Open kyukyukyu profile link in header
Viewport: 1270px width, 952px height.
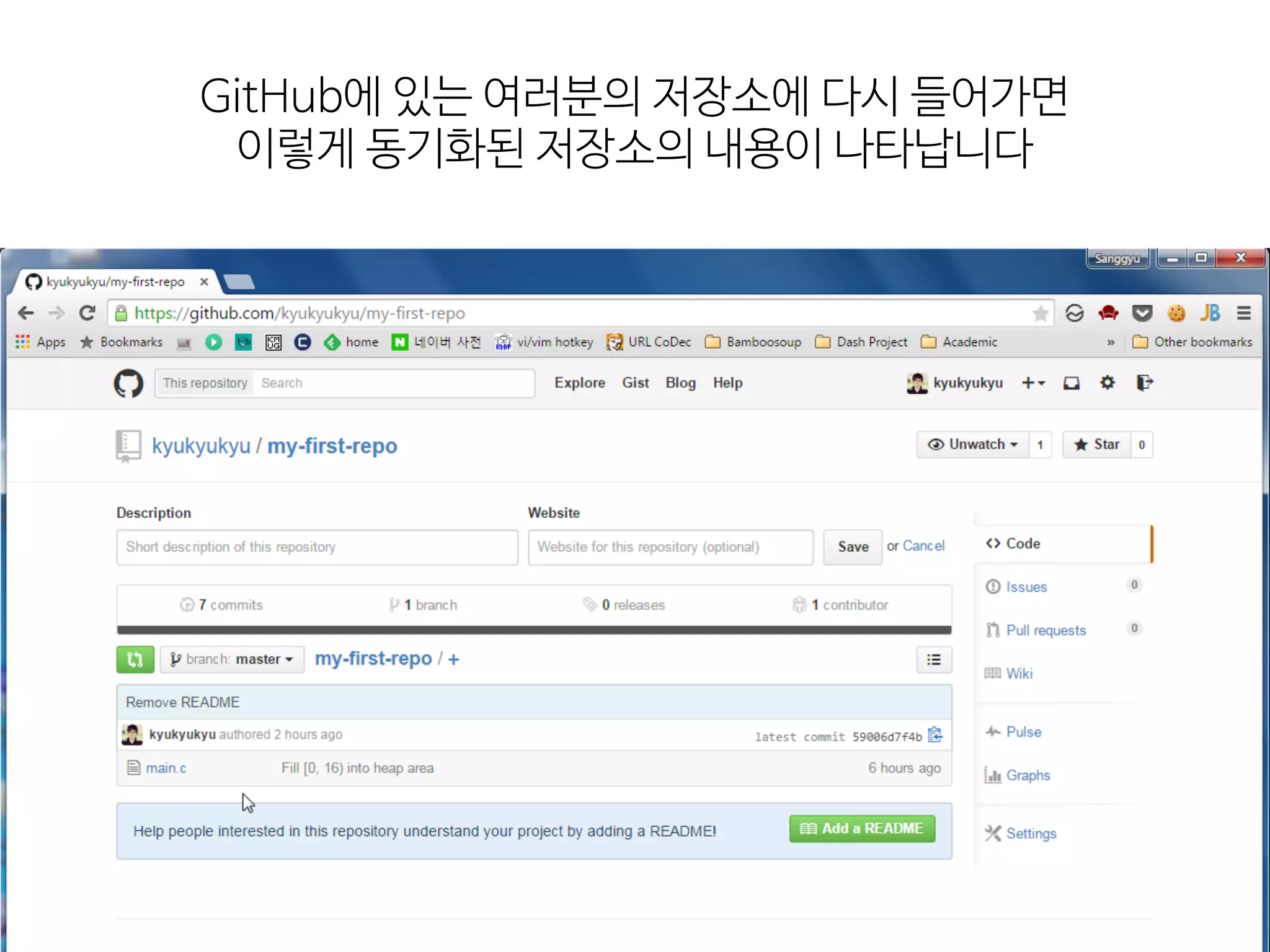pyautogui.click(x=955, y=383)
